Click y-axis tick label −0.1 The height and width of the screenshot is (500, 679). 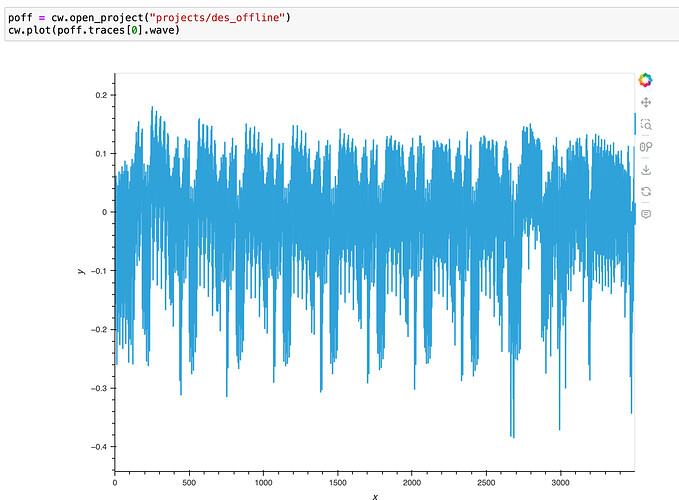pos(99,271)
